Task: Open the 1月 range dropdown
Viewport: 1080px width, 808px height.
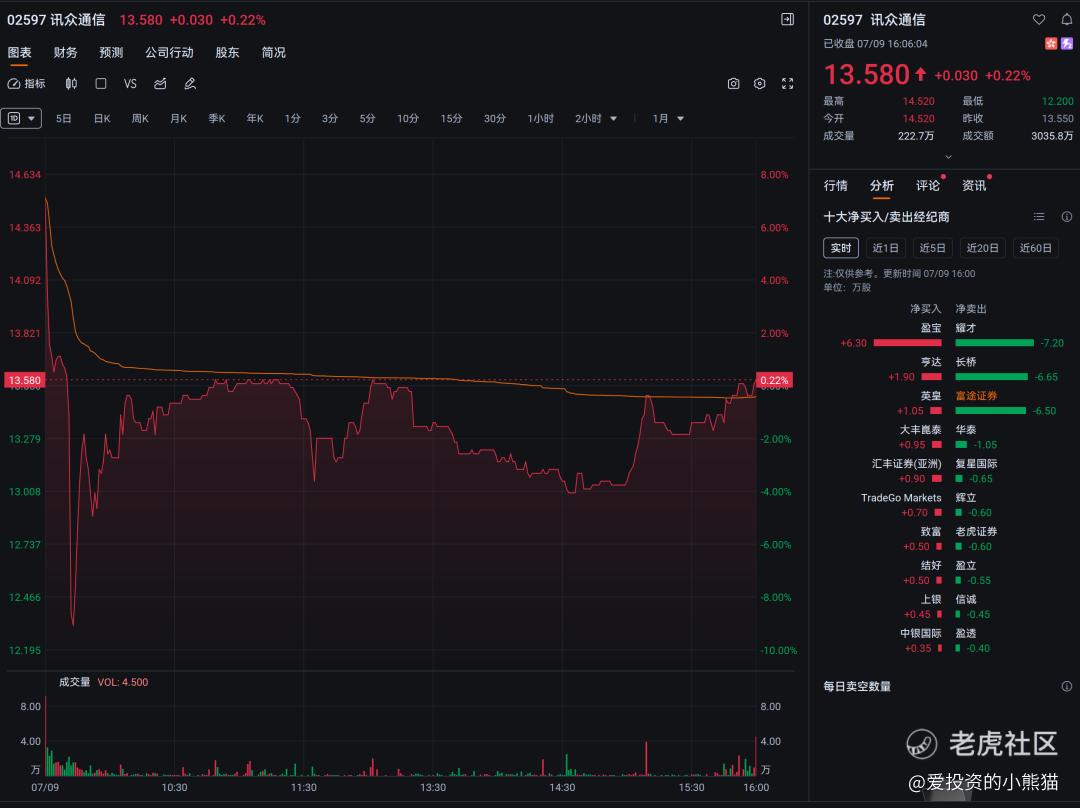Action: tap(668, 118)
